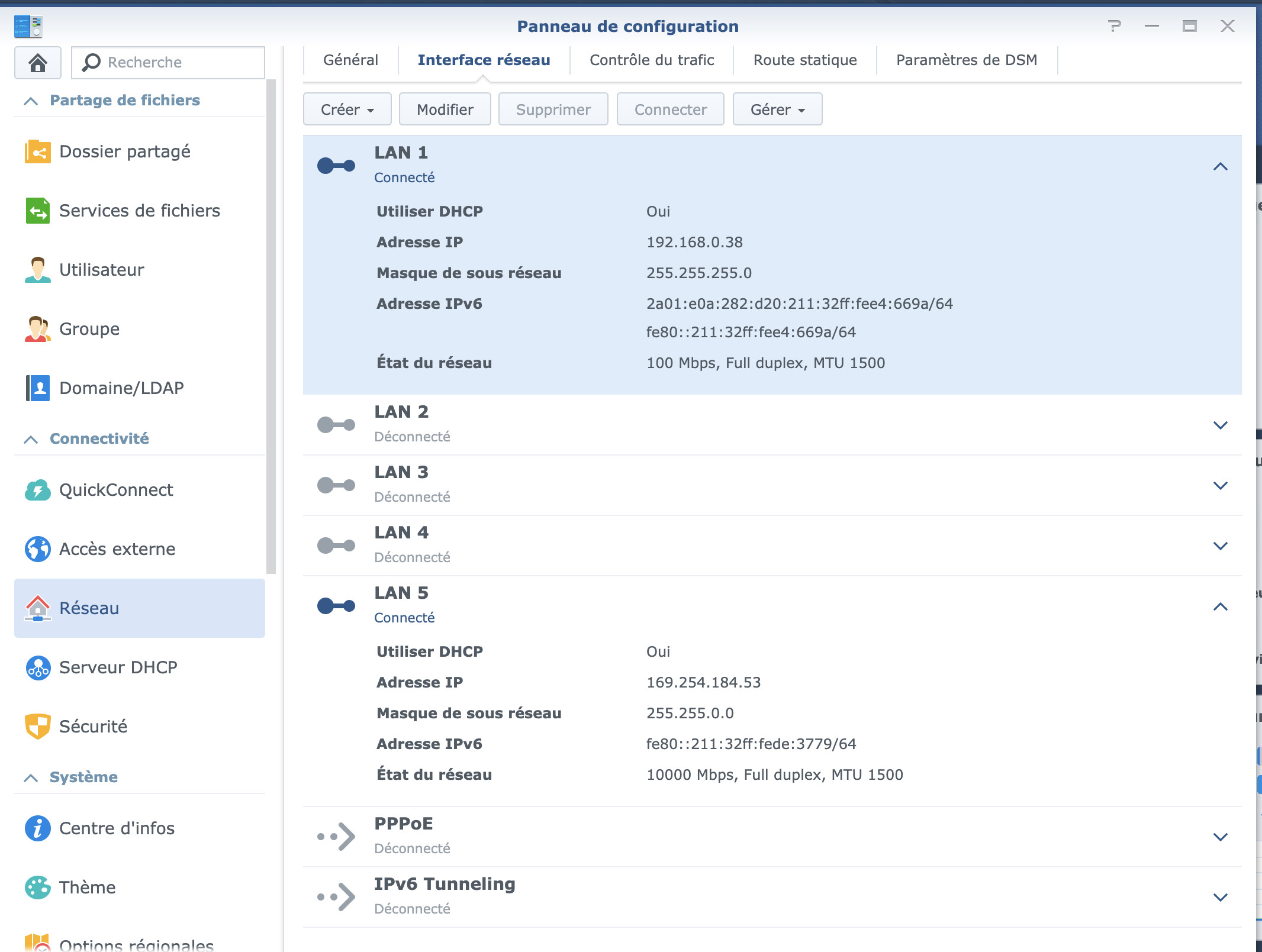Screen dimensions: 1262x952
Task: Click the Modifier button
Action: 445,109
